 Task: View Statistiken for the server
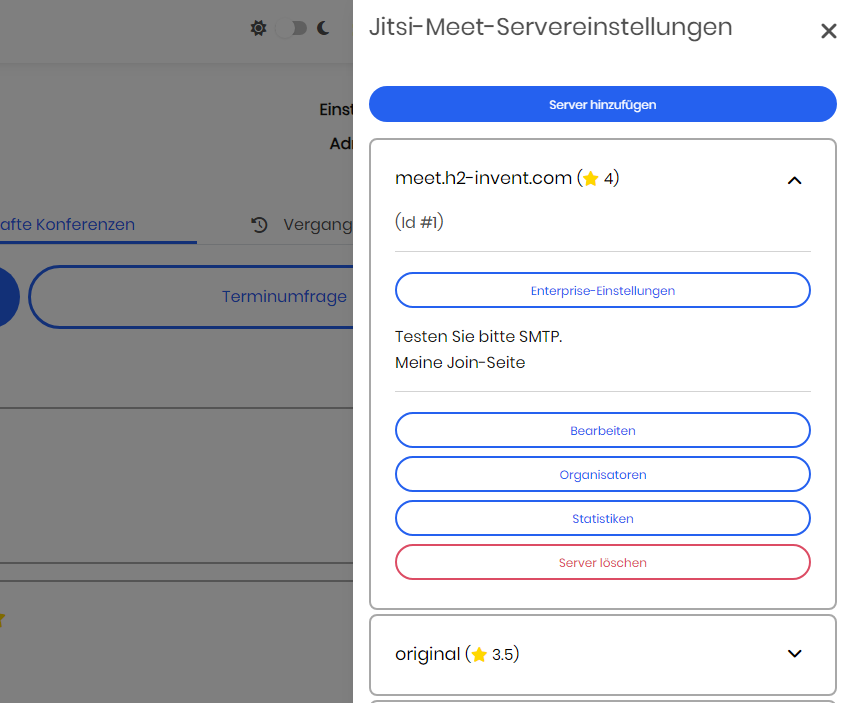tap(602, 518)
